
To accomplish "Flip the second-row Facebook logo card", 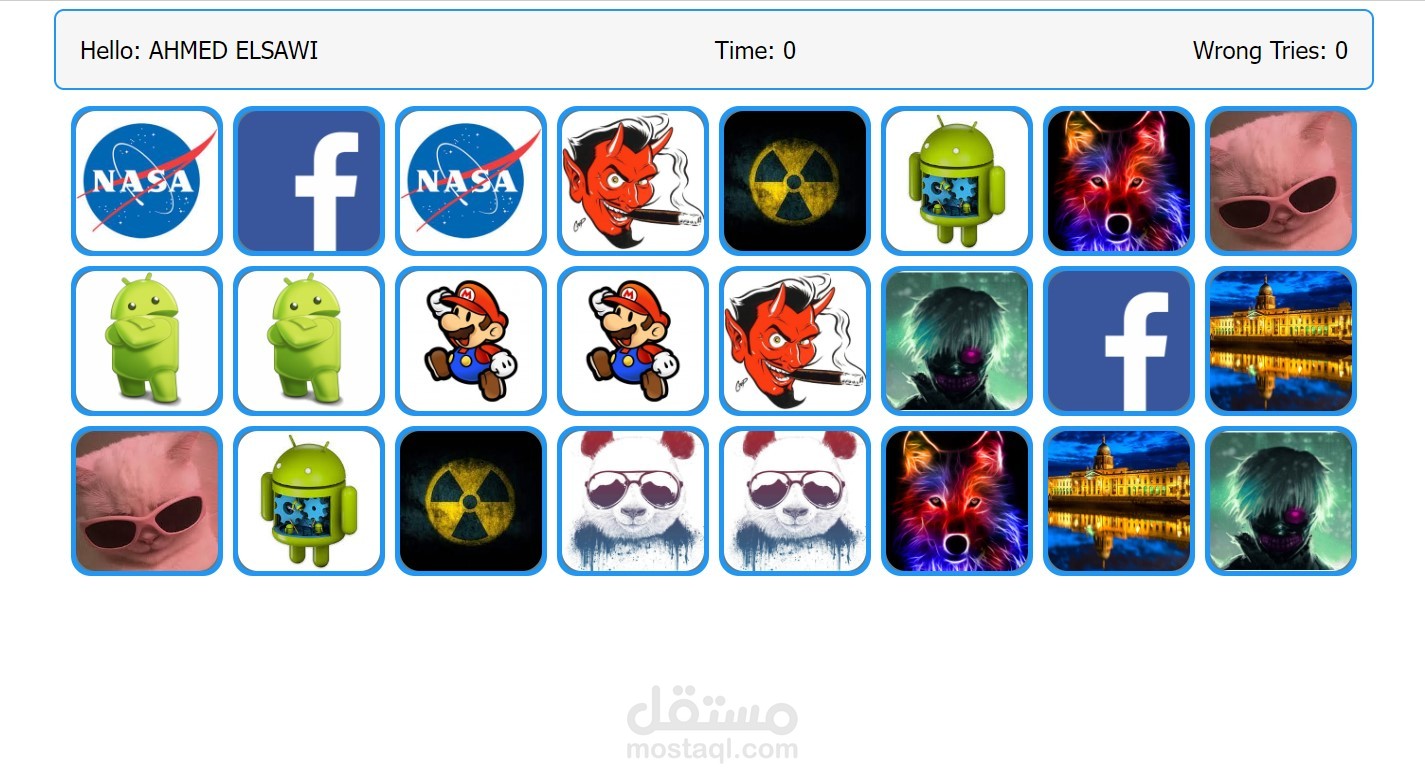I will tap(1119, 341).
